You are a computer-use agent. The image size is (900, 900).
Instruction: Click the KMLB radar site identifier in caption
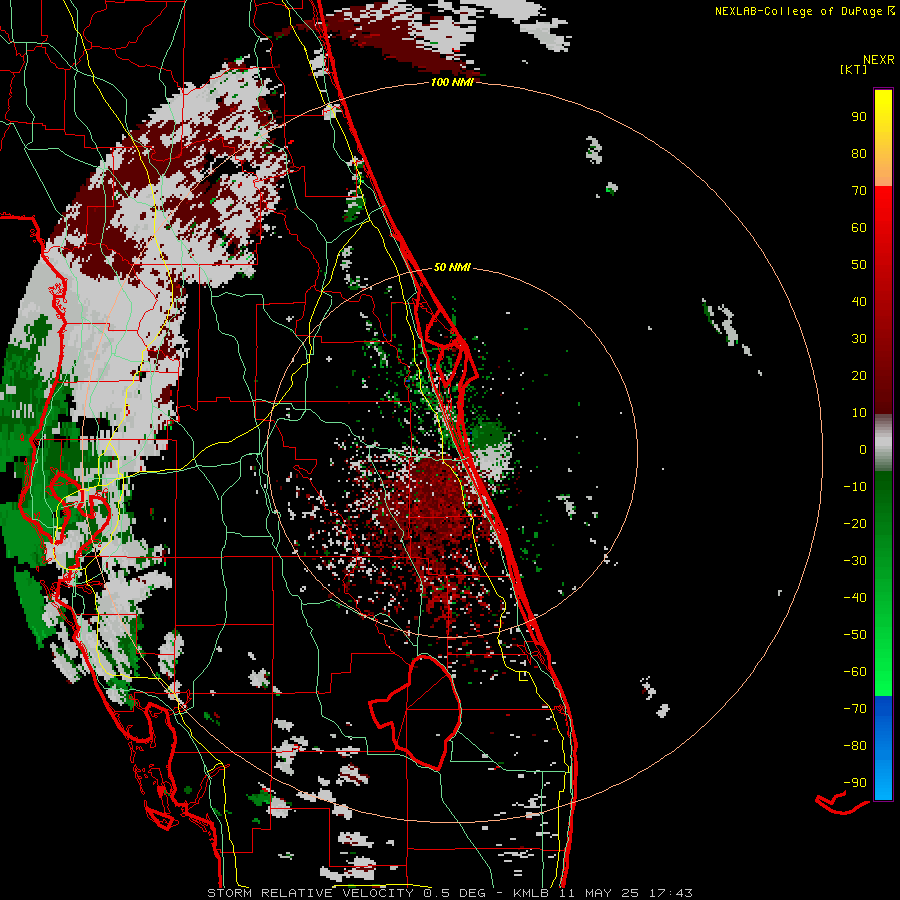click(531, 893)
